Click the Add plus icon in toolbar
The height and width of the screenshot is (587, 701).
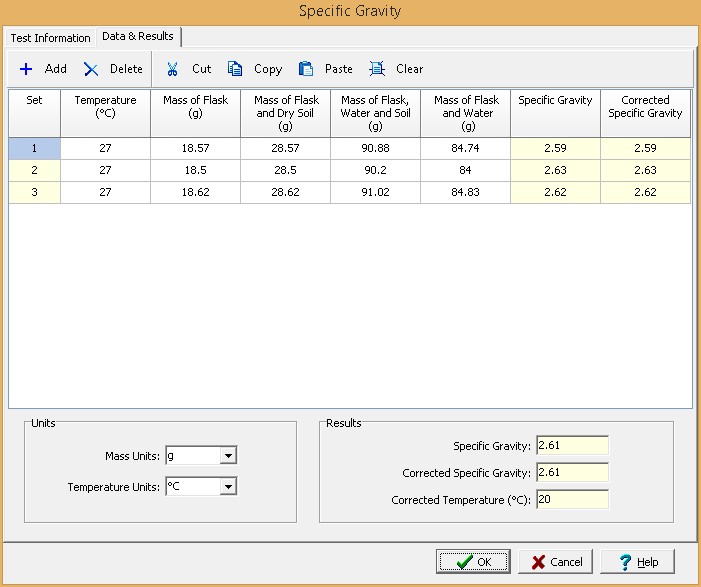click(26, 69)
